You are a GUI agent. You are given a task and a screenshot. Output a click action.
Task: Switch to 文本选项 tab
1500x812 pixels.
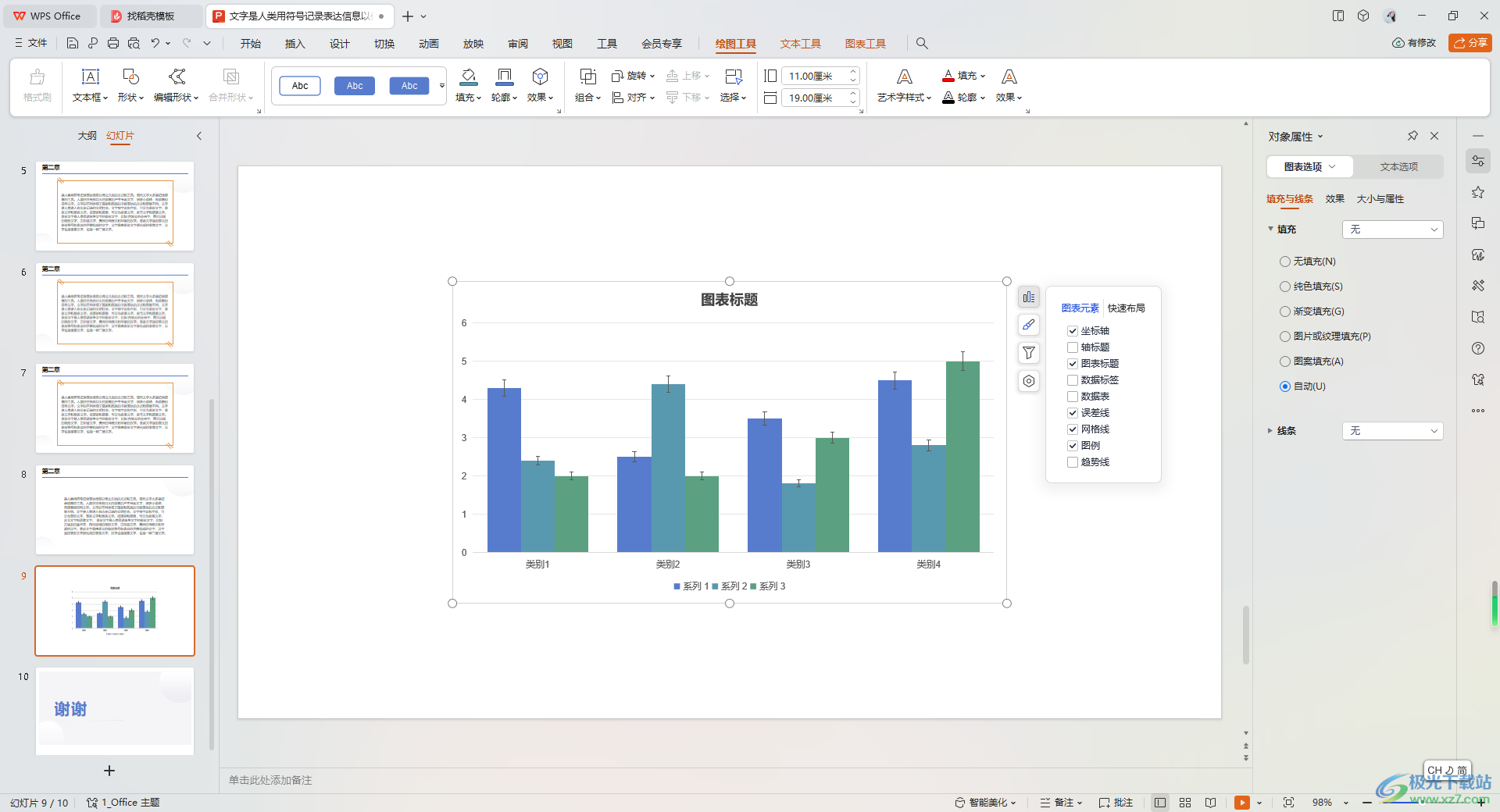click(1398, 166)
